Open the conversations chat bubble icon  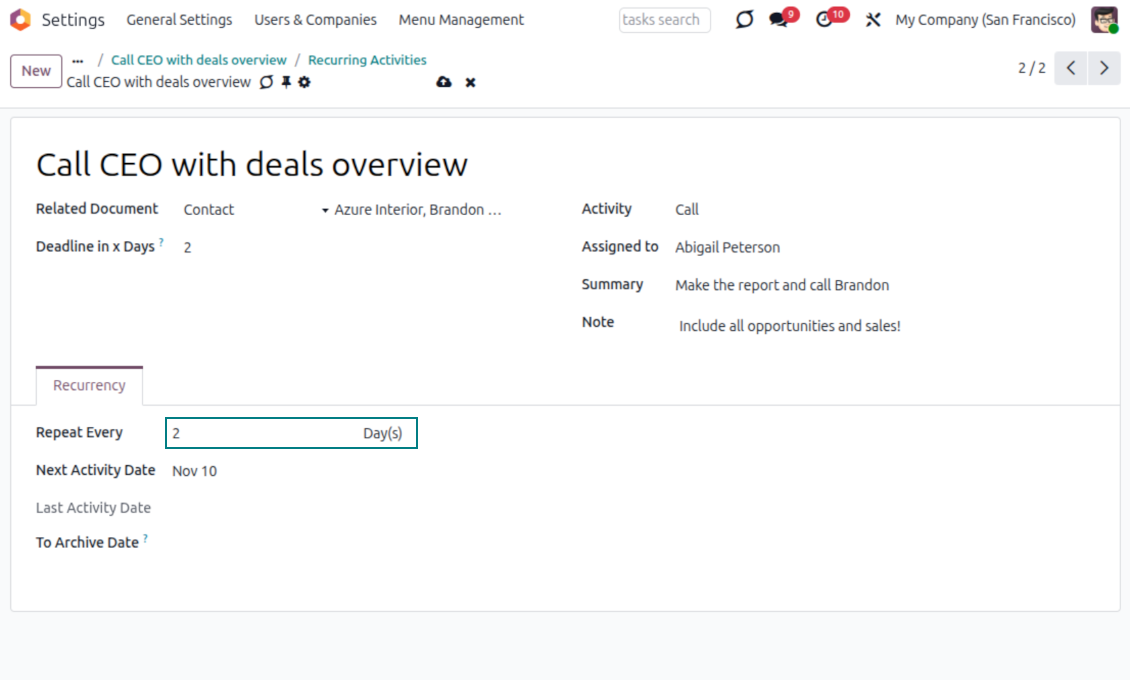(778, 20)
